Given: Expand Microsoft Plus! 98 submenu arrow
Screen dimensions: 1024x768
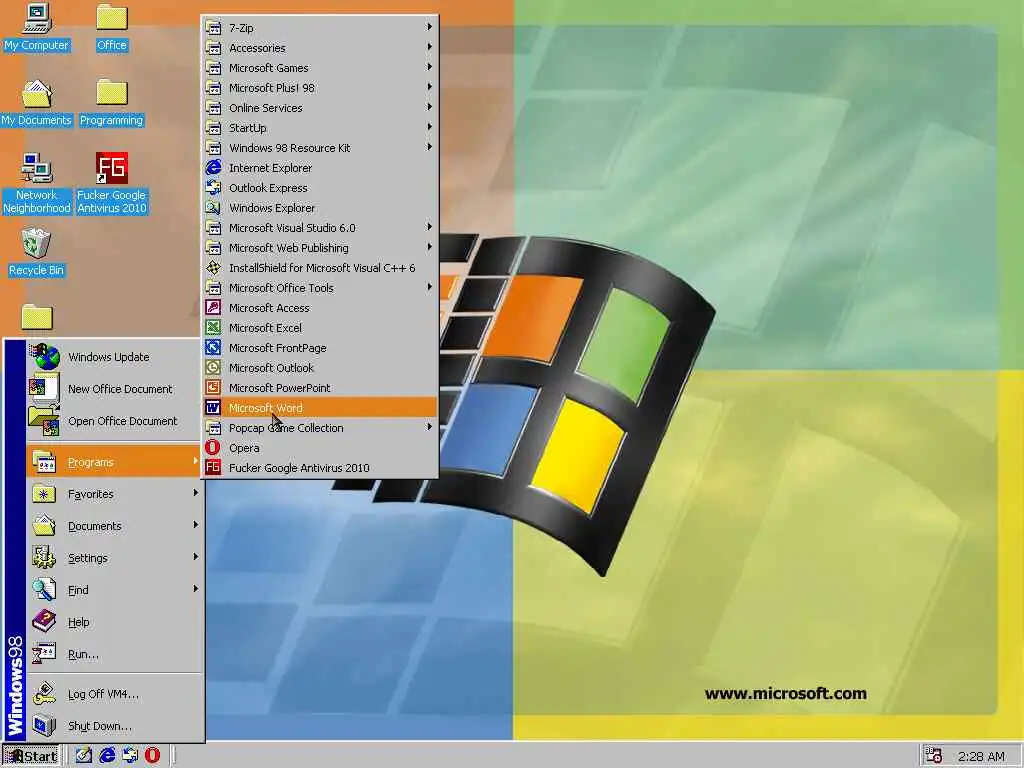Looking at the screenshot, I should pyautogui.click(x=429, y=87).
